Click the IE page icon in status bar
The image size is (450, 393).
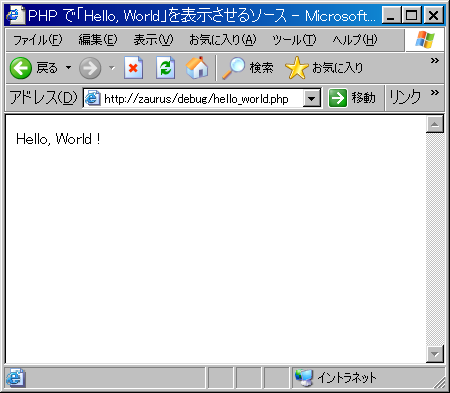click(15, 378)
